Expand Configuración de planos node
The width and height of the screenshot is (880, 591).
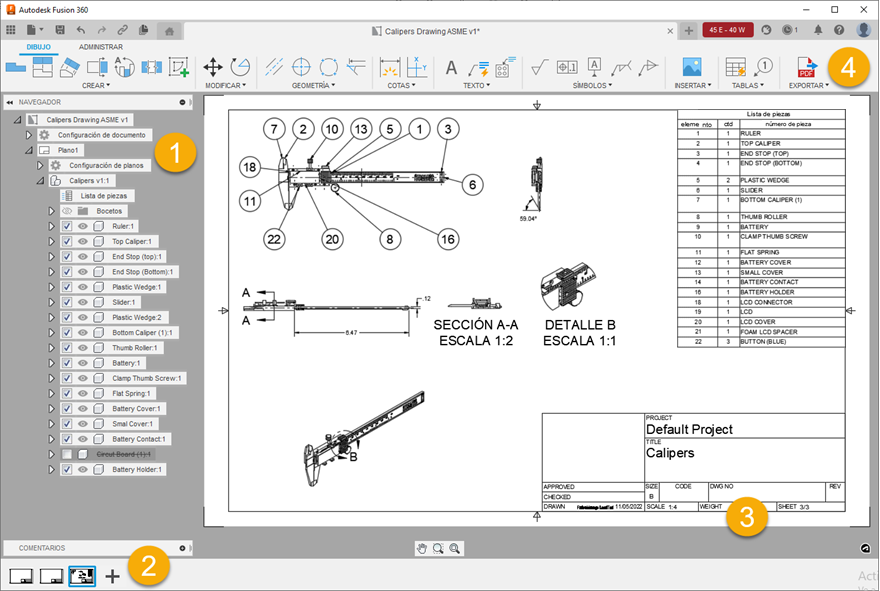[x=40, y=165]
